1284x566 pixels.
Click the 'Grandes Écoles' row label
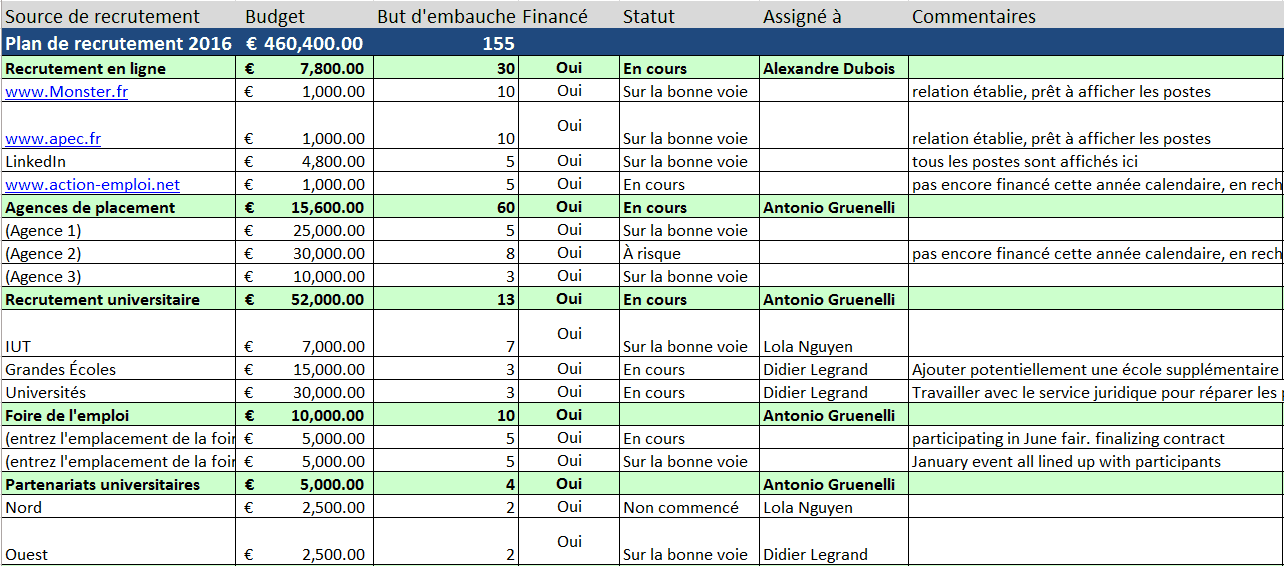pos(60,370)
